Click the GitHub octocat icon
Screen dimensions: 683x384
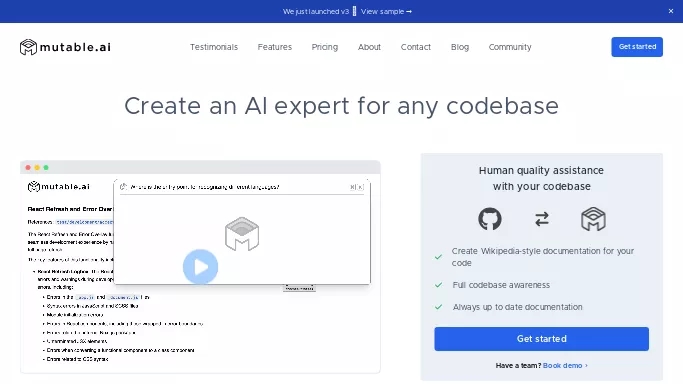(490, 219)
